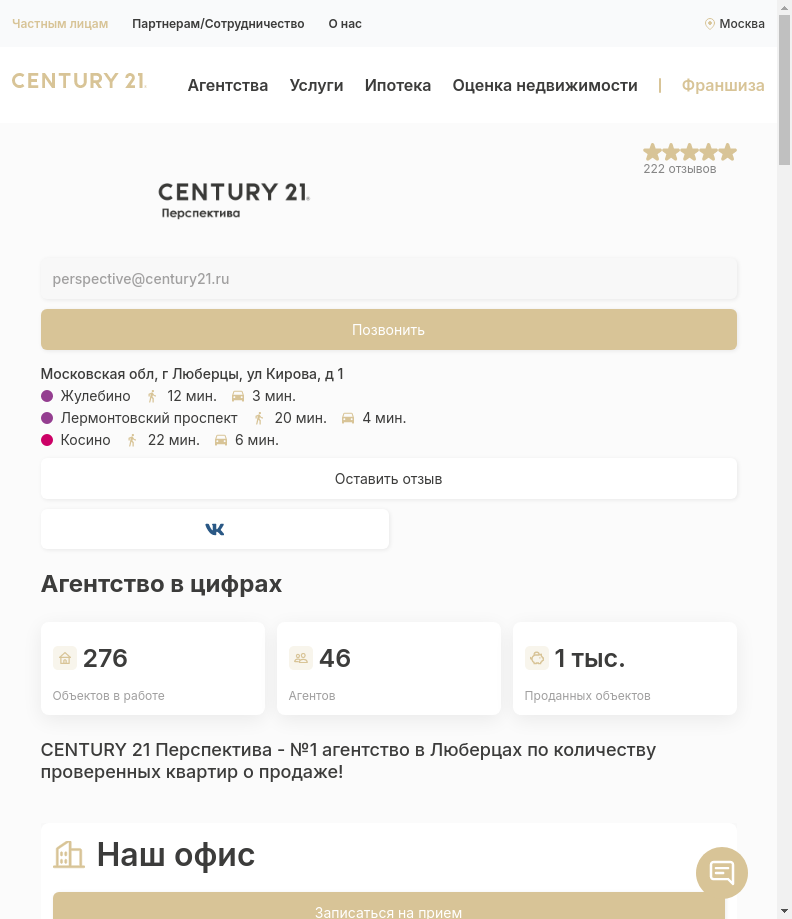Click the VK social network icon

215,529
